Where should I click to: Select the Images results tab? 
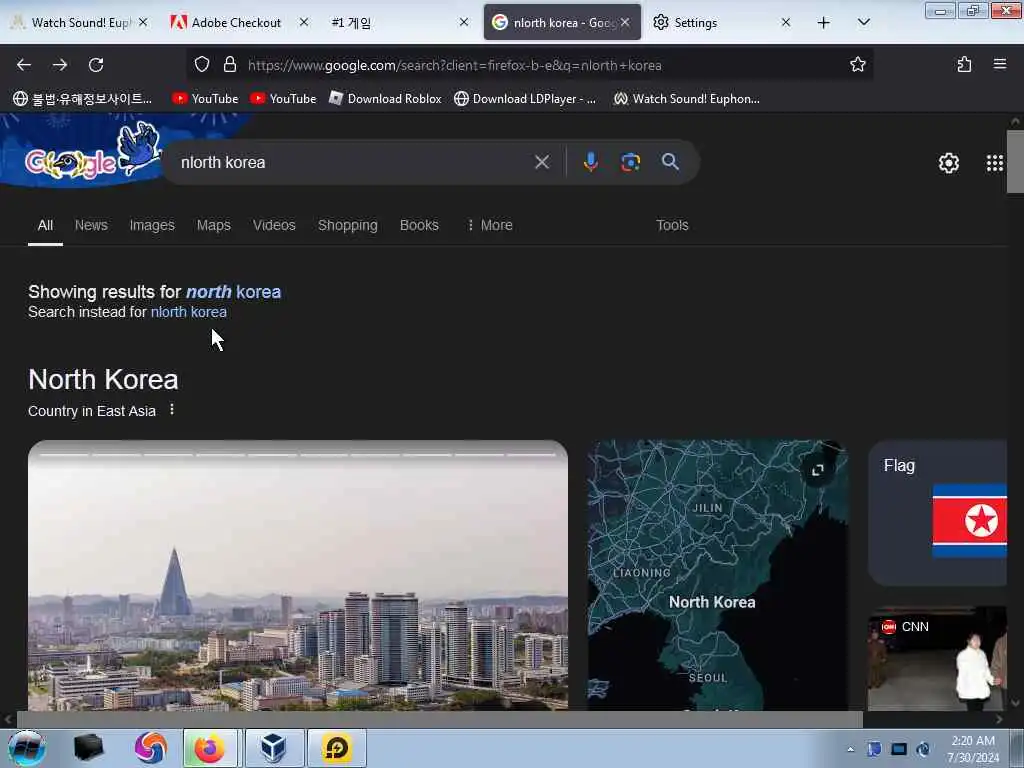[x=152, y=225]
